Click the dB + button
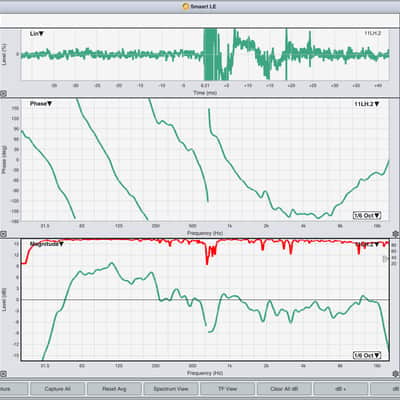 pos(341,389)
